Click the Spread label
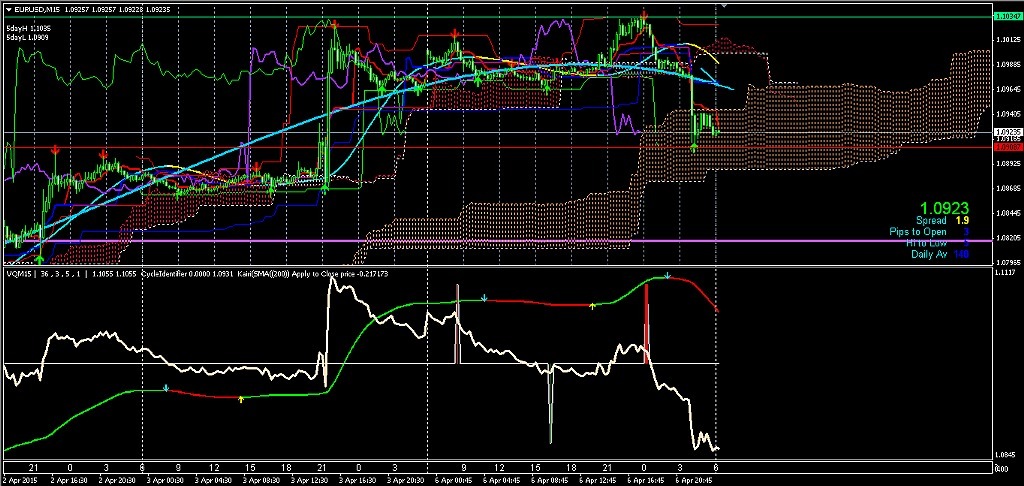Viewport: 1024px width, 486px height. click(931, 221)
